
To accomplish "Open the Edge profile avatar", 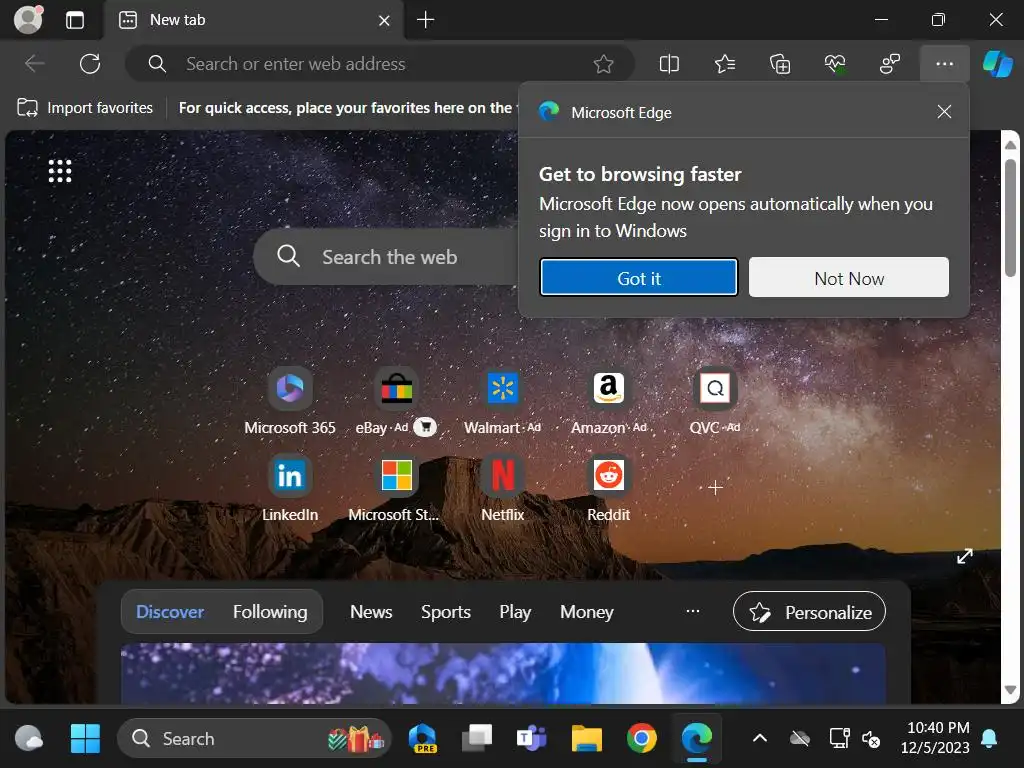I will click(29, 20).
